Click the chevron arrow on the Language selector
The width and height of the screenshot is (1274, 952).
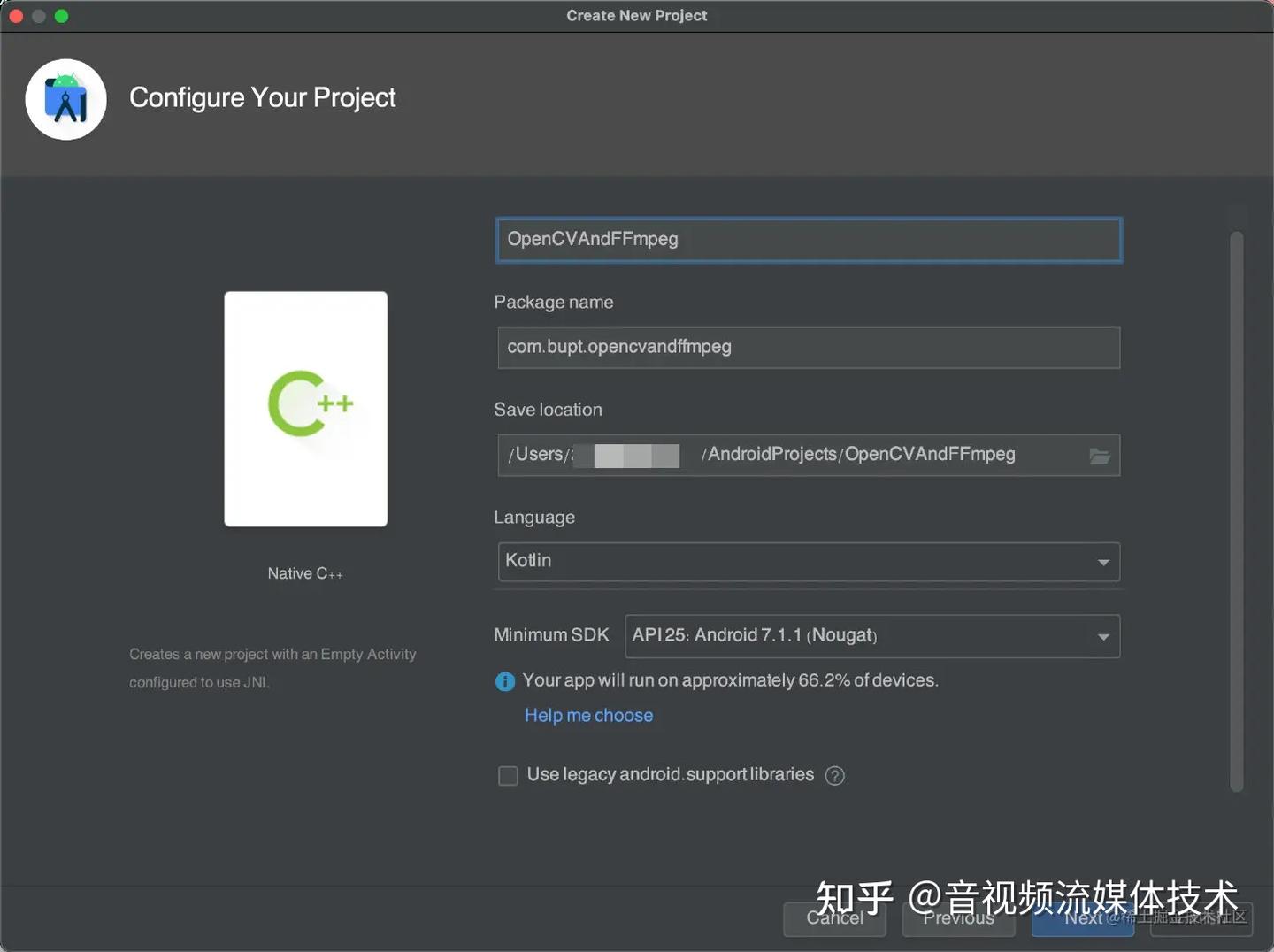1102,562
